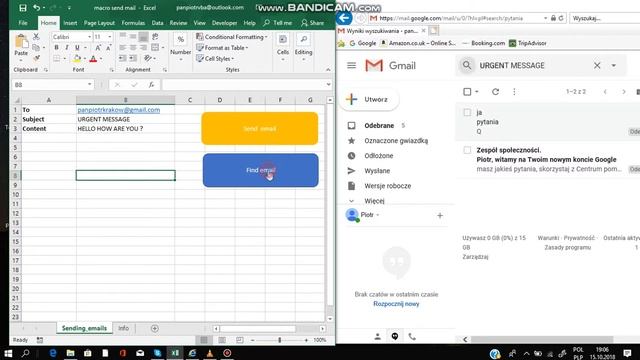Click the font color A icon
Viewport: 640px width, 360px height.
93,59
